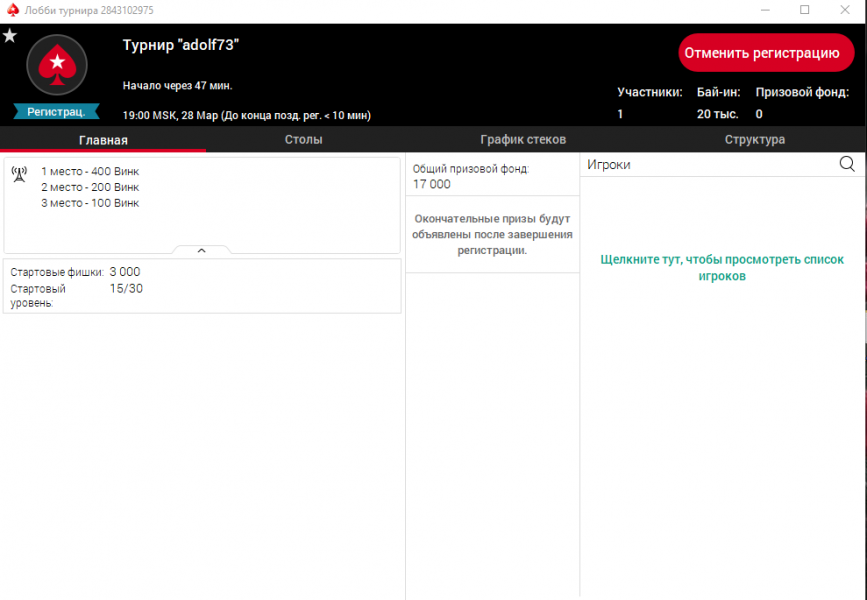Switch to the Главная tab
The width and height of the screenshot is (867, 600).
103,140
